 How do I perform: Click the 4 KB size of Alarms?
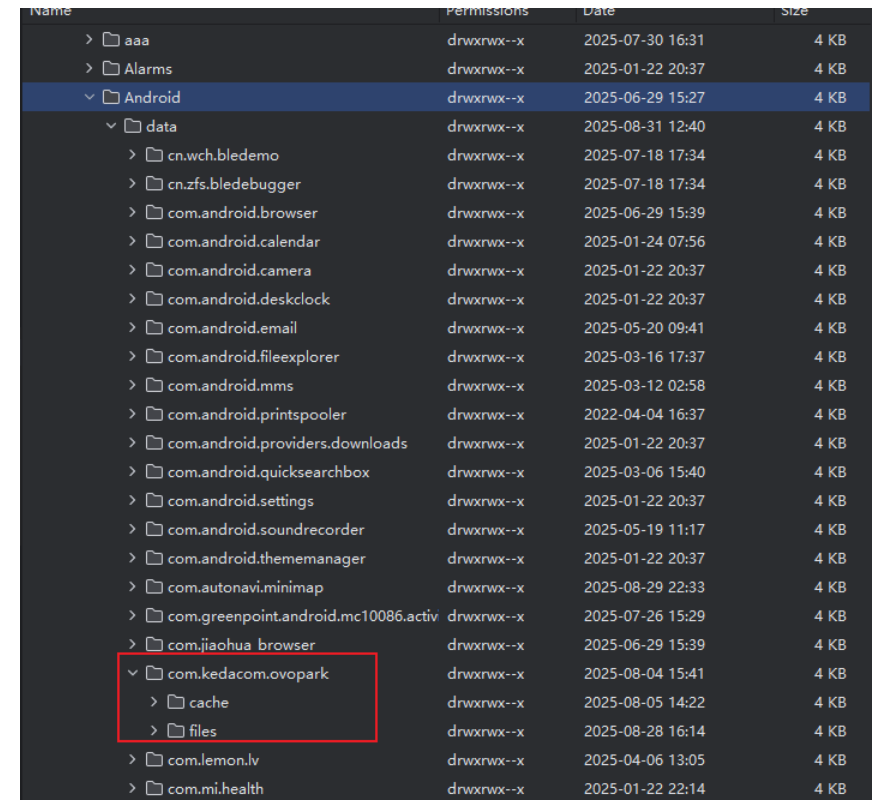click(x=830, y=69)
